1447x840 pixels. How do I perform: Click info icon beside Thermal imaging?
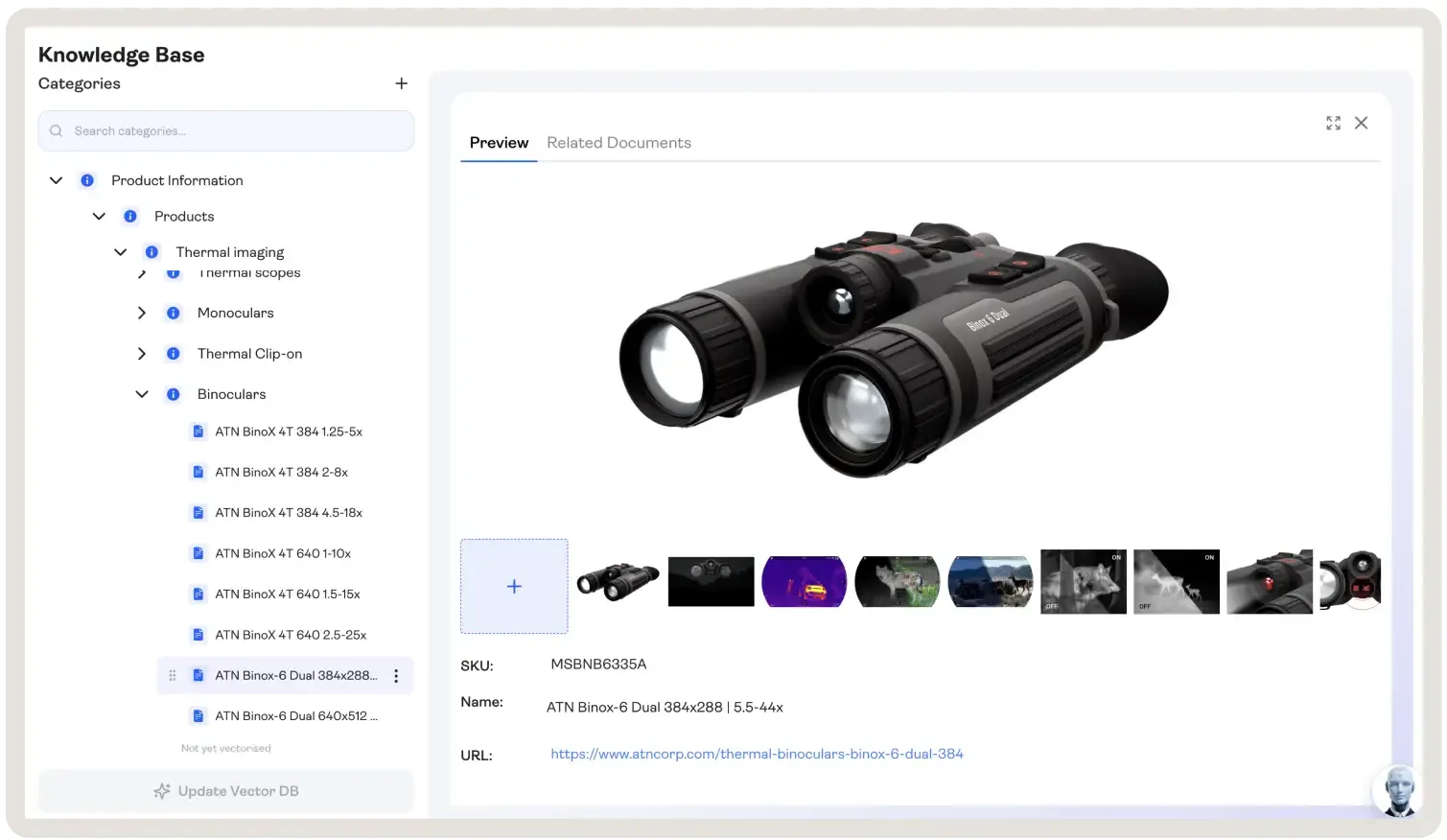coord(152,252)
